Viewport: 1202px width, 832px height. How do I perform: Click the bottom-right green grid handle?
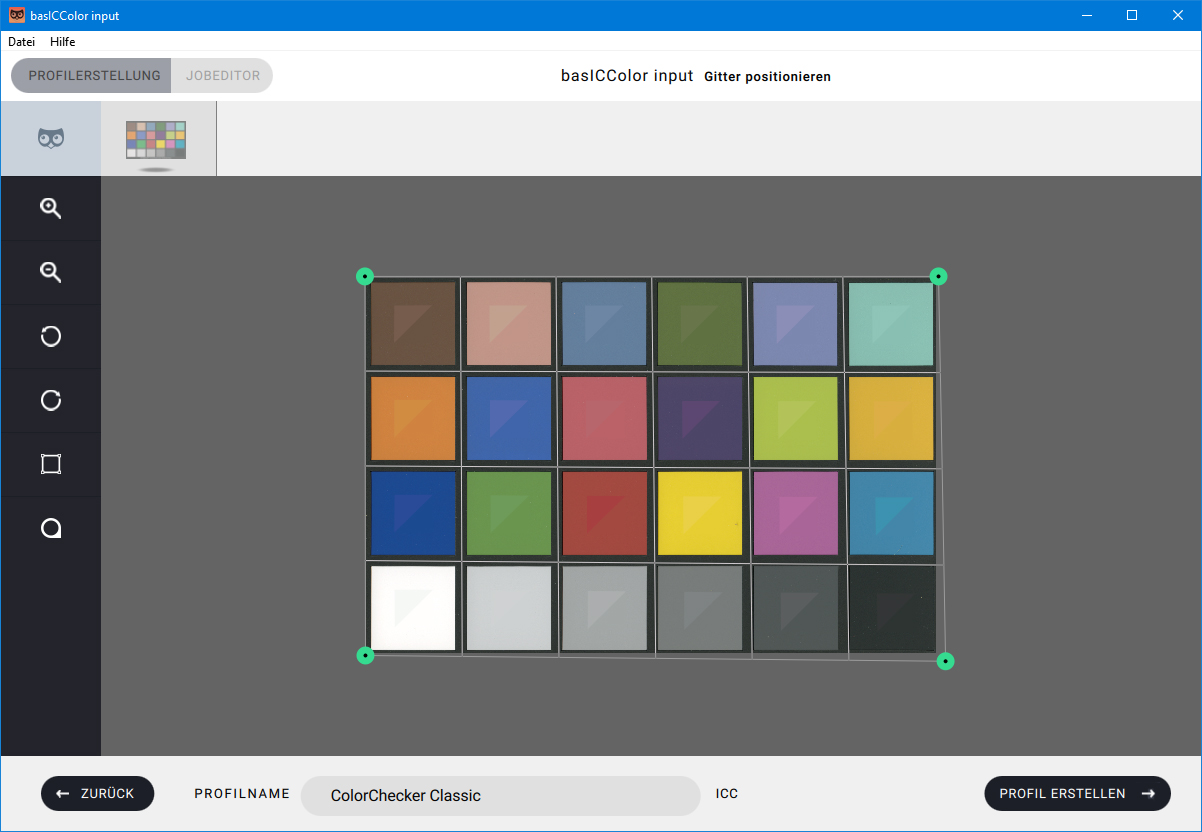pyautogui.click(x=945, y=661)
